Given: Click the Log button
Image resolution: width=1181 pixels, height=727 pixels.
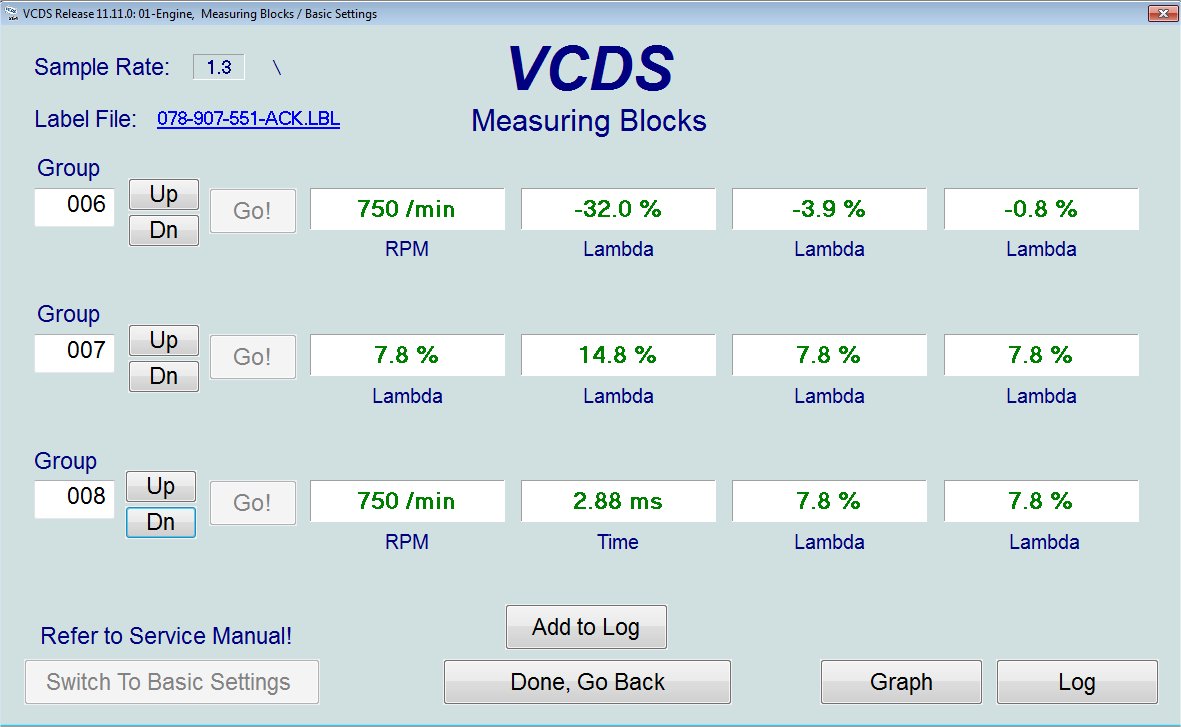Looking at the screenshot, I should (x=1077, y=682).
